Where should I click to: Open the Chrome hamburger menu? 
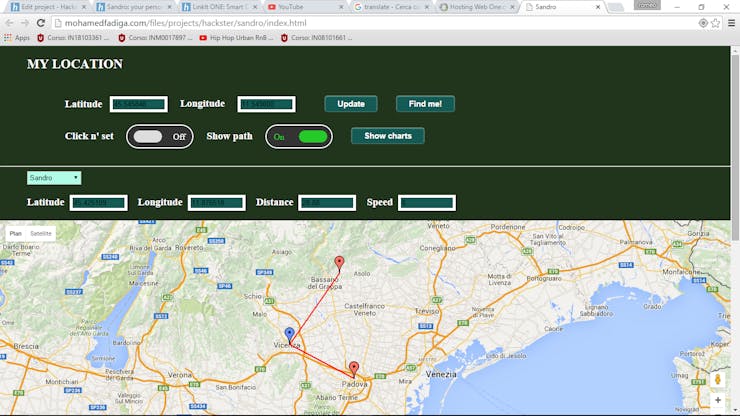[x=731, y=23]
